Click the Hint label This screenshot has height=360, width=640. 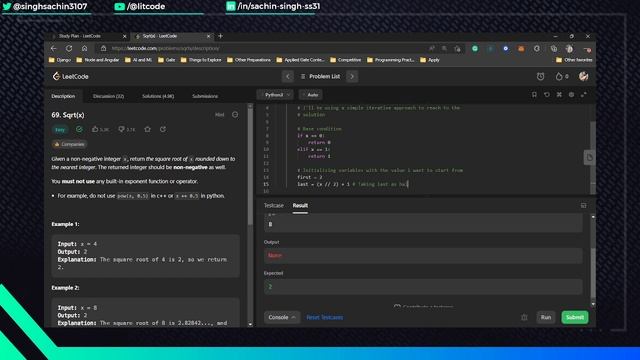pos(220,115)
